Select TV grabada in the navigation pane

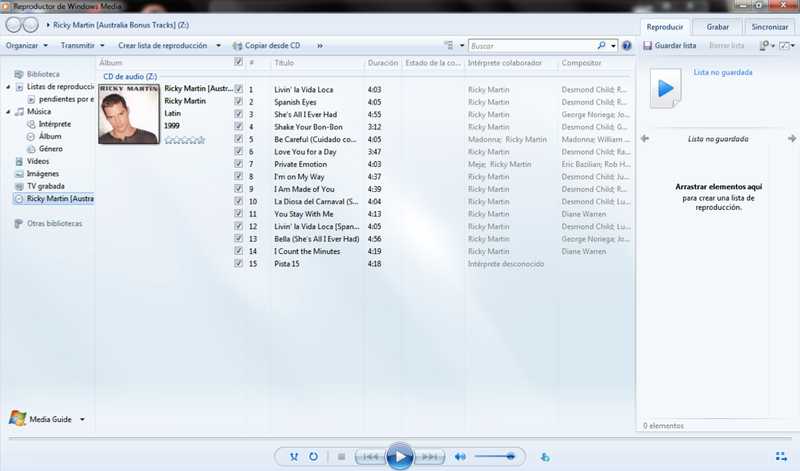(45, 186)
